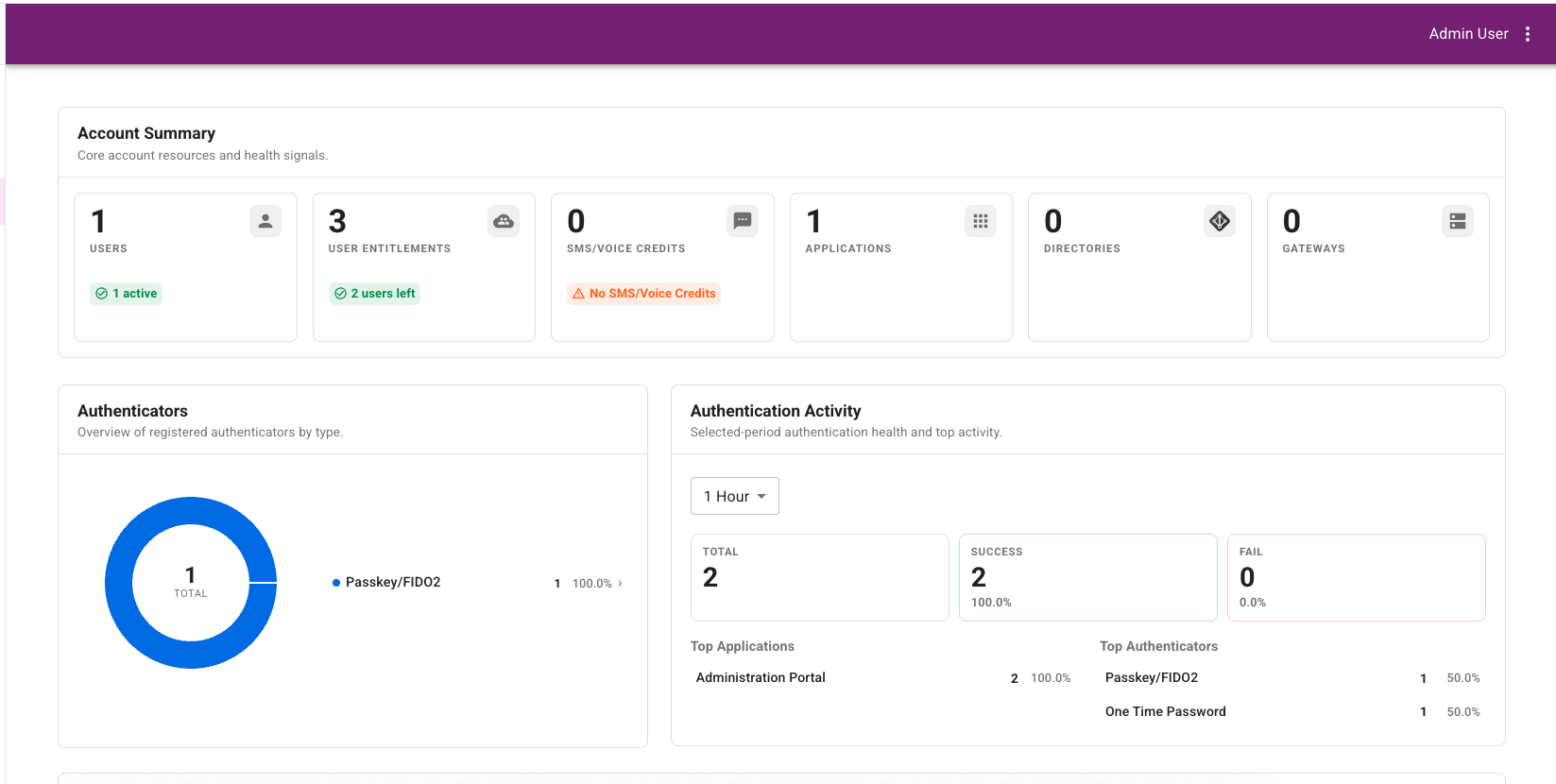This screenshot has height=784, width=1556.
Task: Click the blue donut chart ring
Action: point(118,583)
